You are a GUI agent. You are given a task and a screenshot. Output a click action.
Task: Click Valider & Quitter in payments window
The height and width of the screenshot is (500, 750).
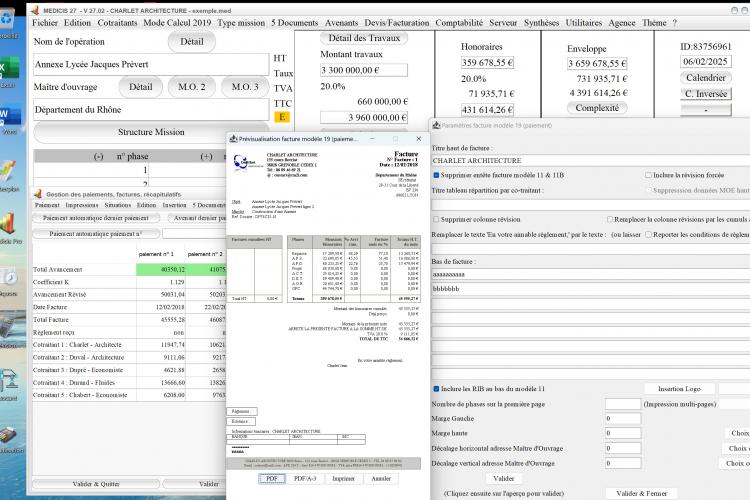coord(96,484)
